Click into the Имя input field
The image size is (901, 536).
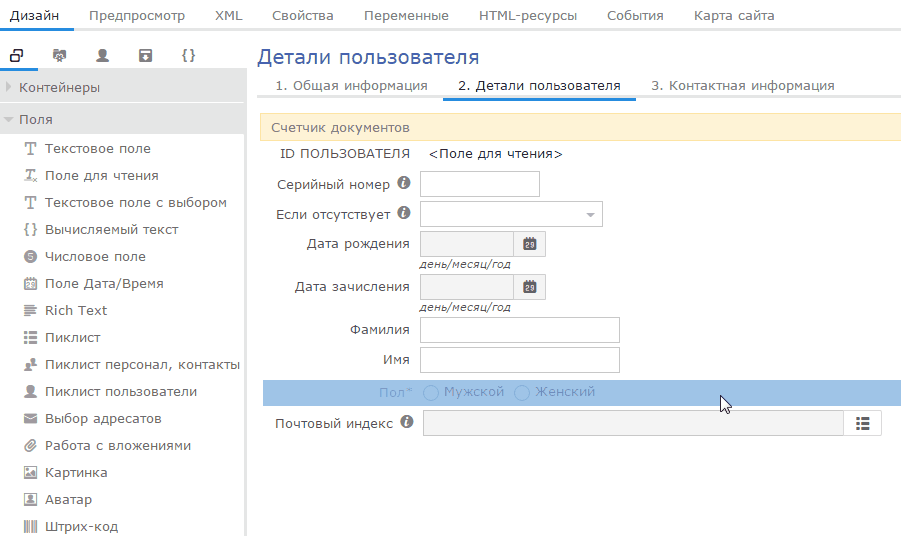coord(520,360)
